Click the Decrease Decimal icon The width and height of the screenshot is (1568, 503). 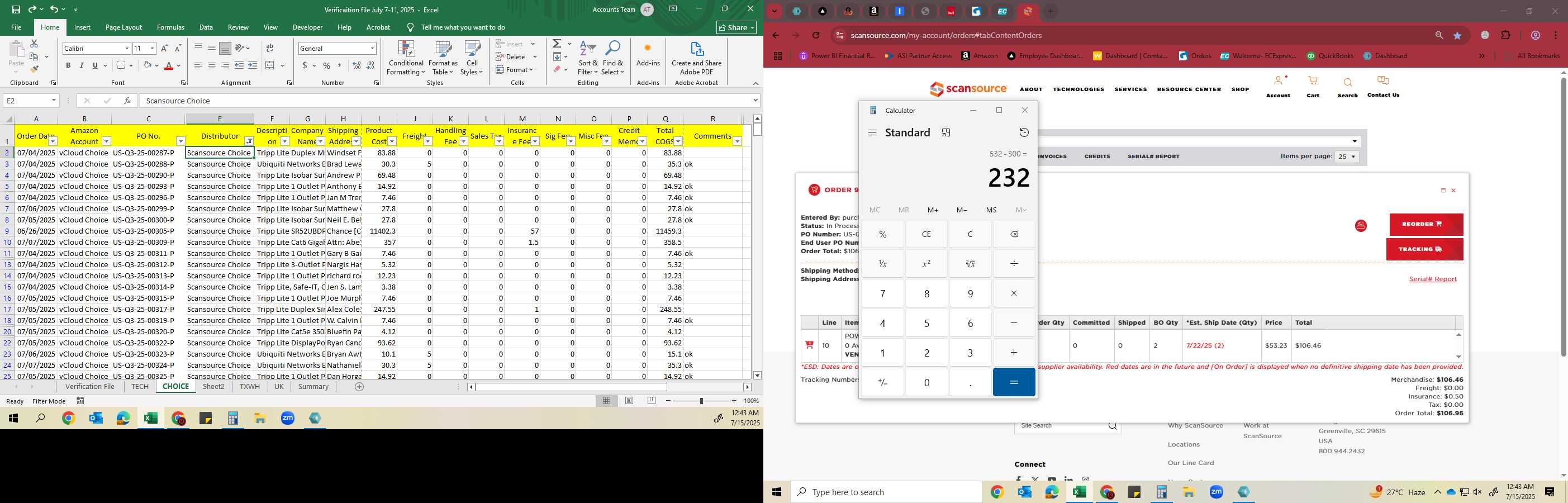coord(370,65)
